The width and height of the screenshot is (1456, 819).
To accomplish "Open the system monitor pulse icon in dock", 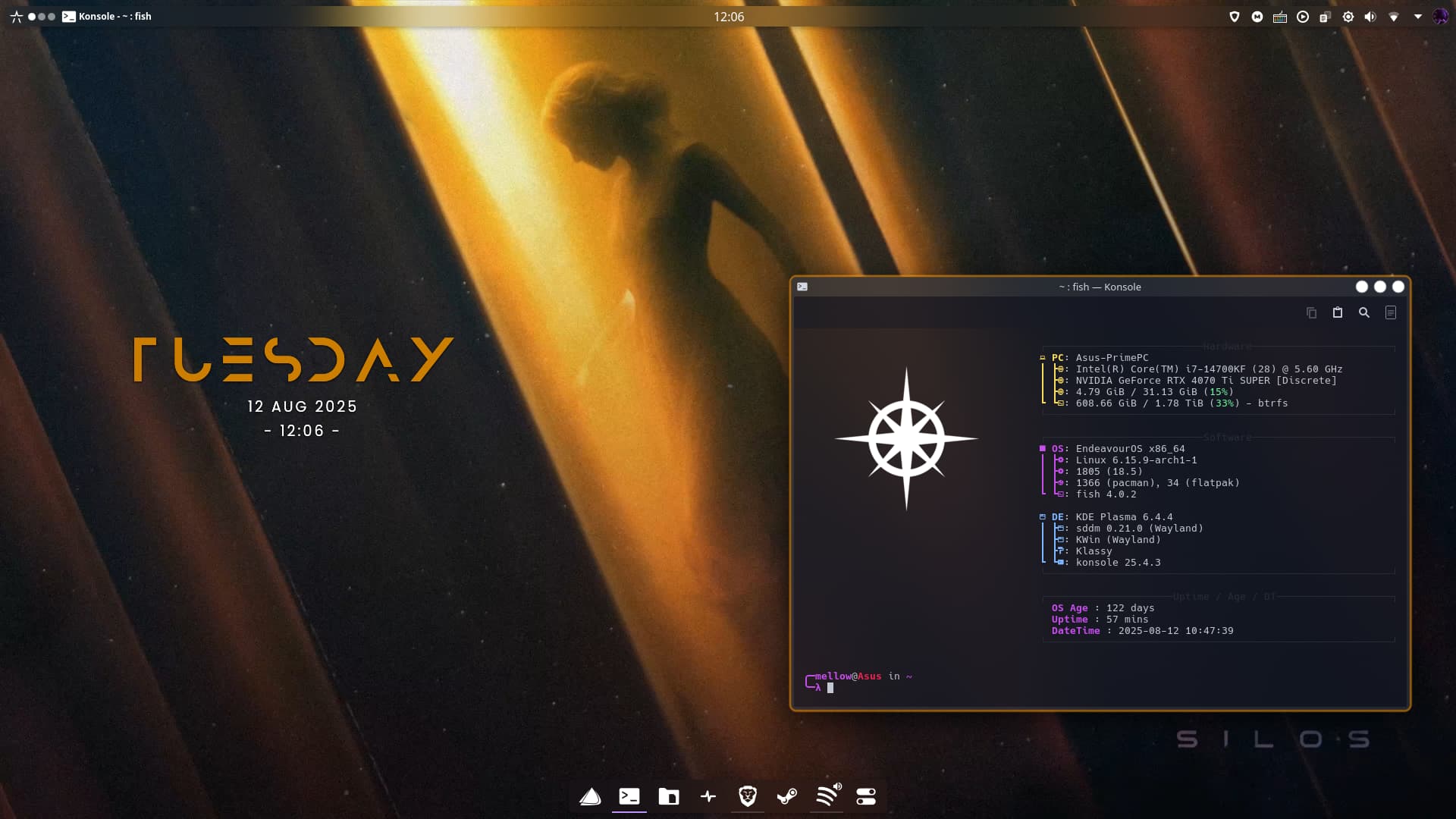I will [708, 796].
